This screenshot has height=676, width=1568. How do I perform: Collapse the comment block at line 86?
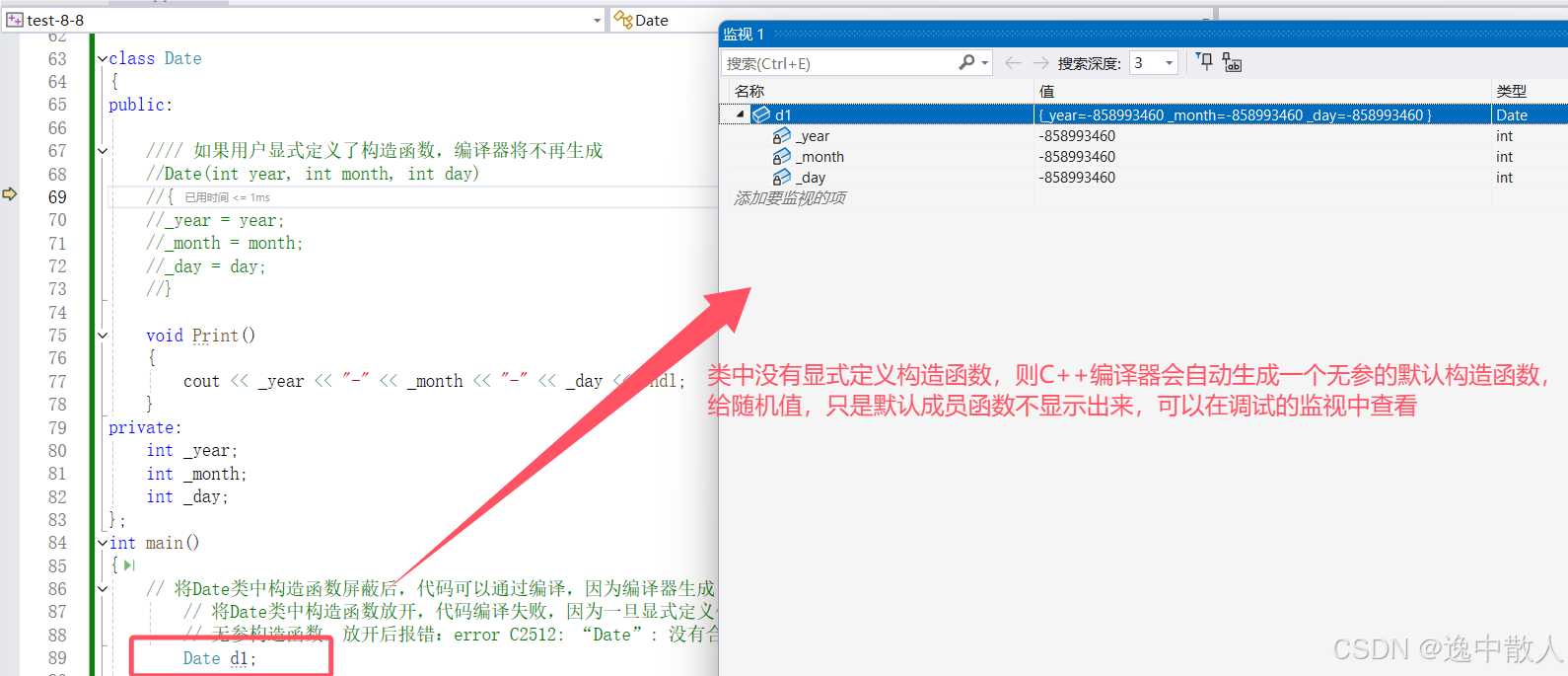click(x=103, y=589)
